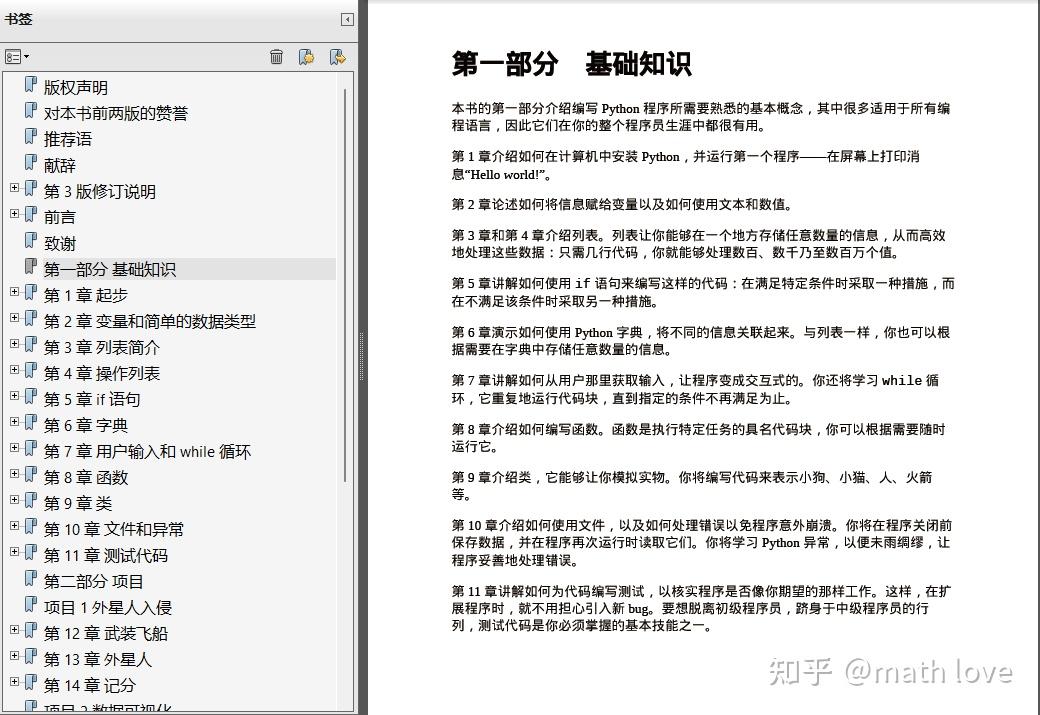Open the 前言 bookmark
This screenshot has width=1040, height=715.
(x=59, y=216)
